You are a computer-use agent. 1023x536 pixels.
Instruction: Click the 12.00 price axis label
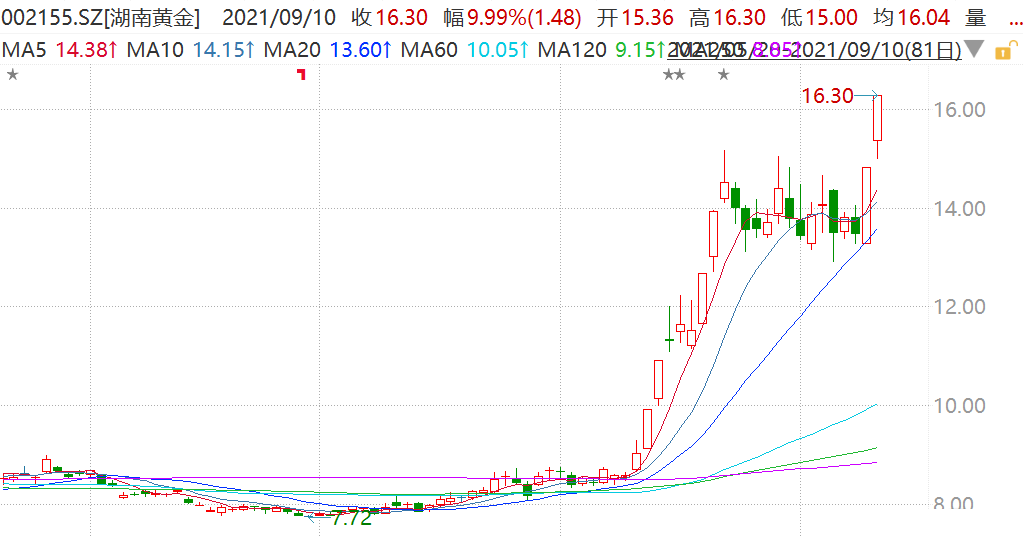[959, 306]
